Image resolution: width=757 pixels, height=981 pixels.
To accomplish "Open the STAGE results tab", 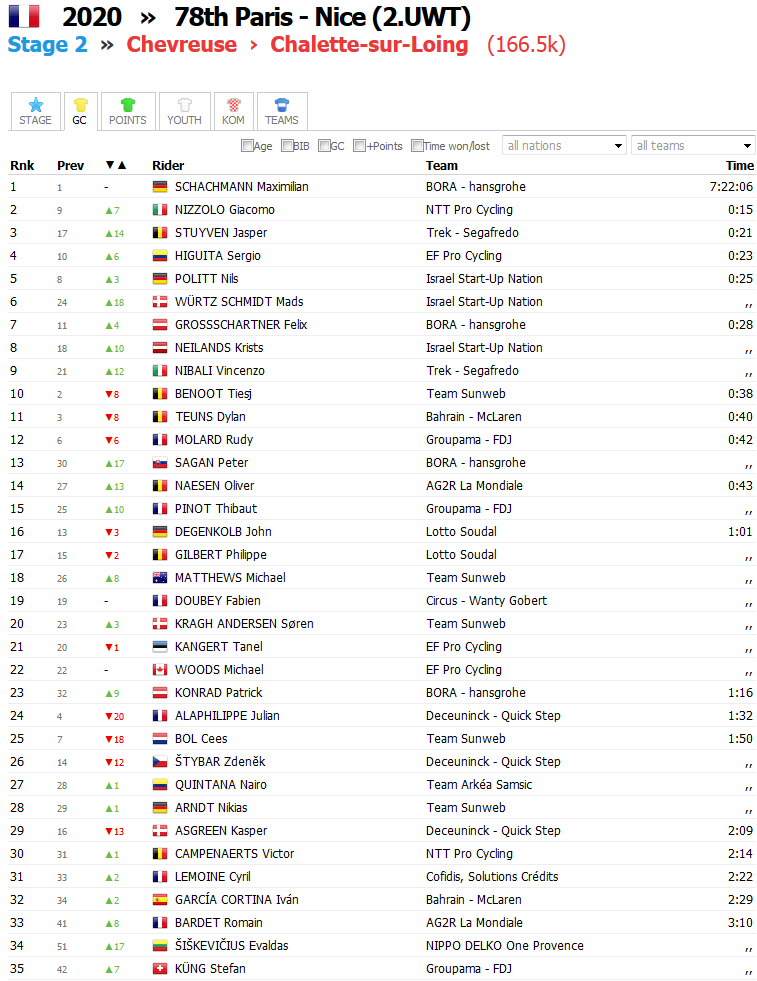I will pyautogui.click(x=35, y=111).
